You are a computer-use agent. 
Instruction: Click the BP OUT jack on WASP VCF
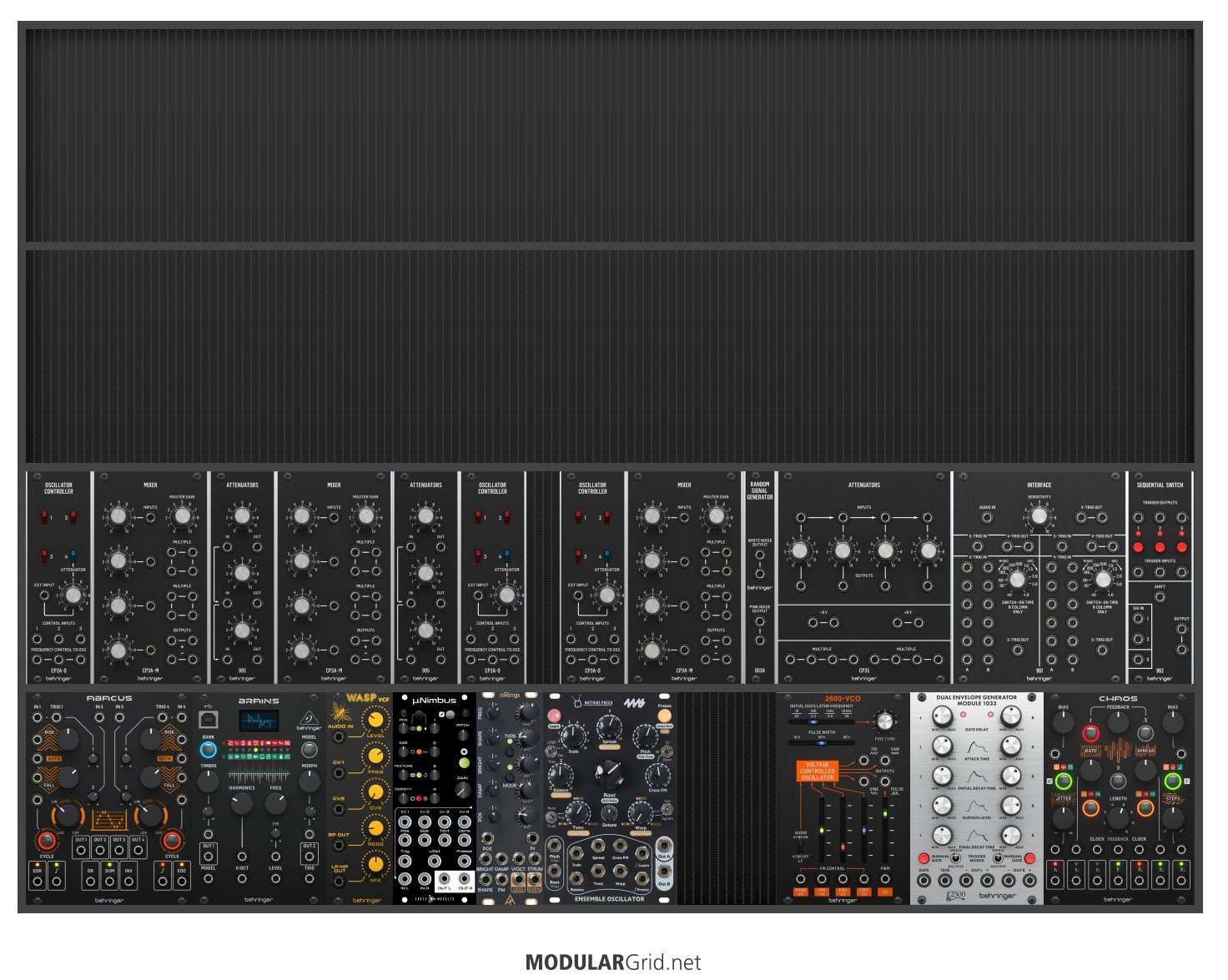(x=339, y=846)
